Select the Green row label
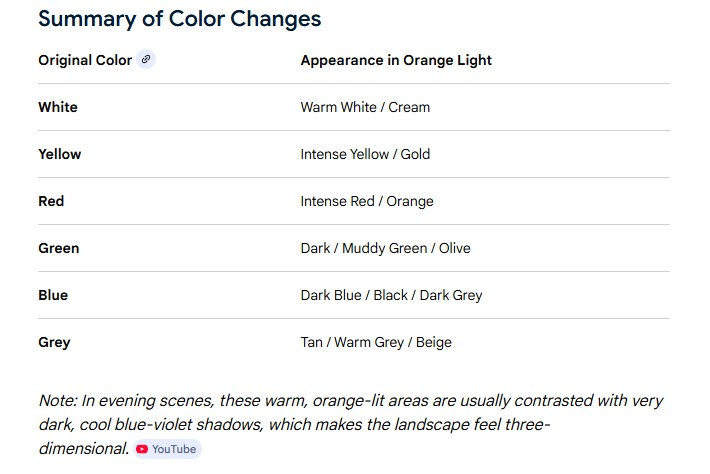This screenshot has width=710, height=474. pos(59,248)
